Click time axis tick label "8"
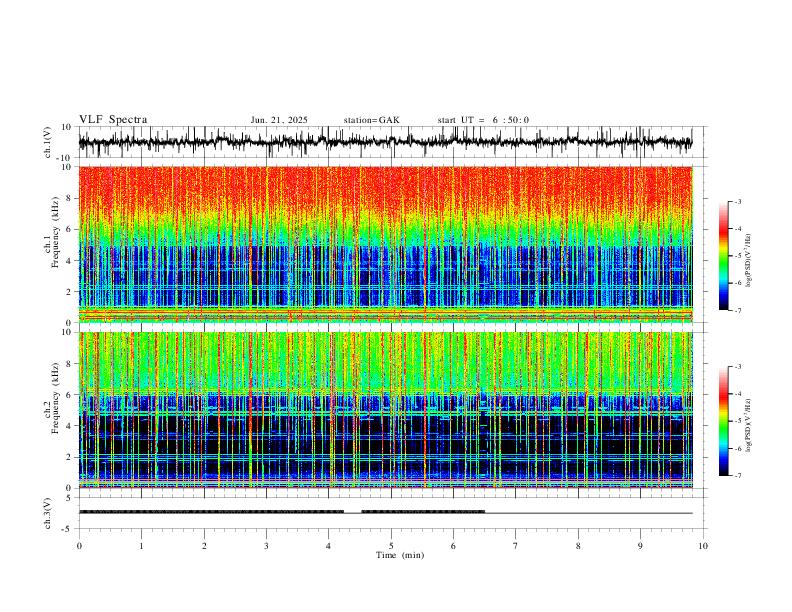The width and height of the screenshot is (792, 612). coord(578,546)
